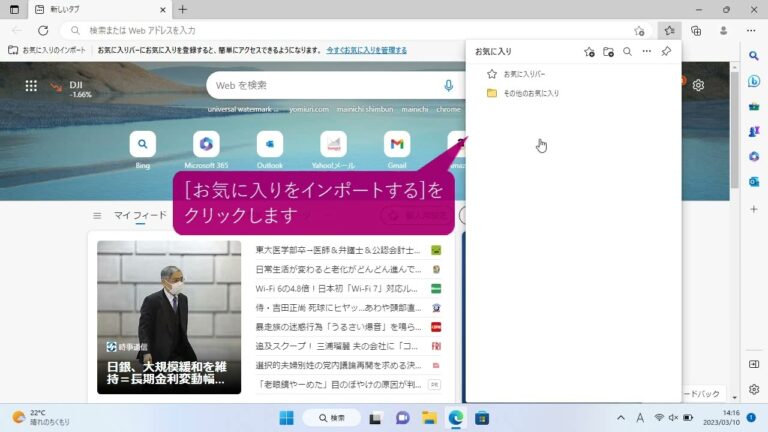Image resolution: width=768 pixels, height=432 pixels.
Task: Open taskbar clock 14:16
Action: [721, 418]
